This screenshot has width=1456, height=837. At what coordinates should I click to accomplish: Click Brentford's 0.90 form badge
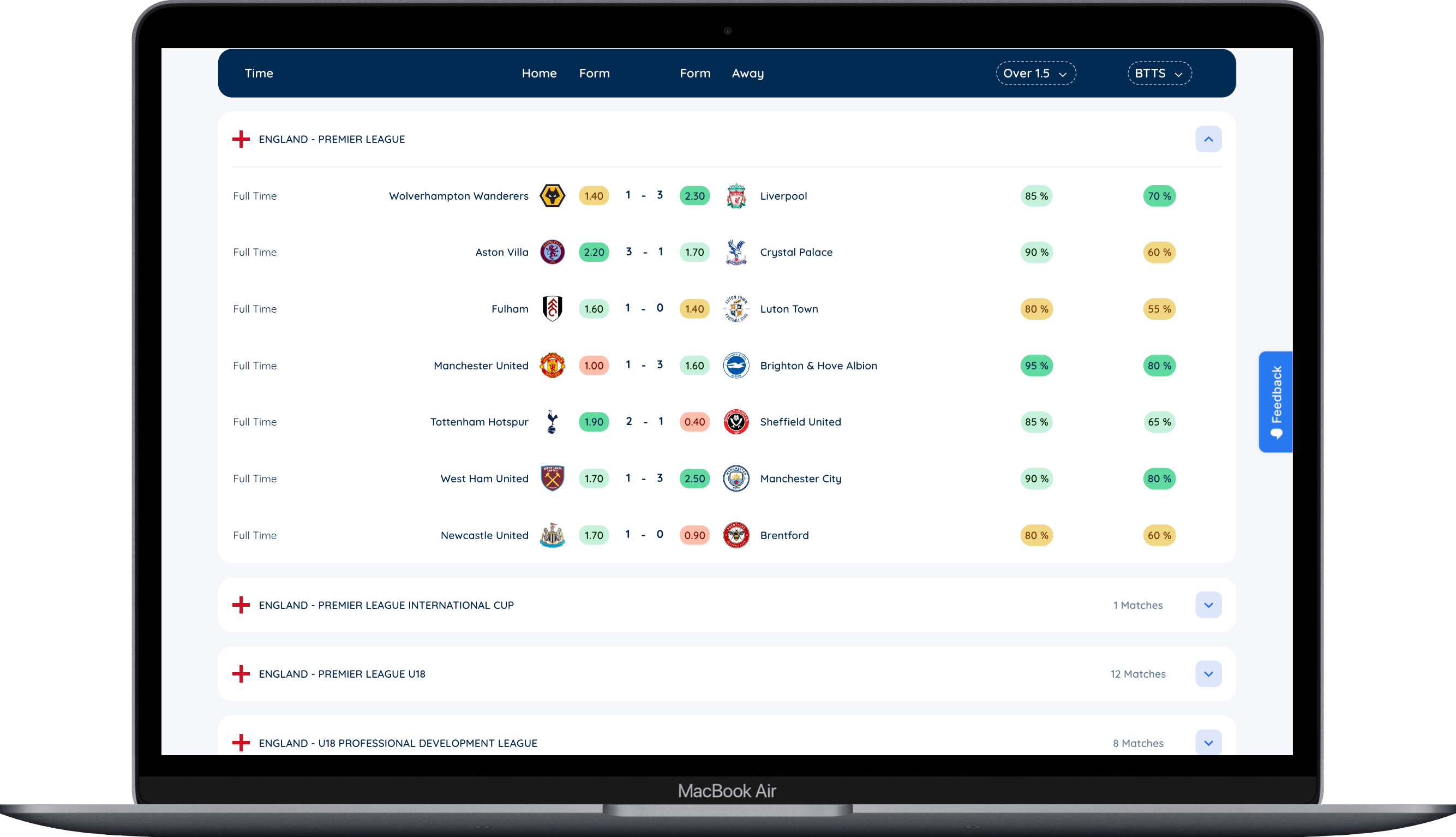coord(694,535)
